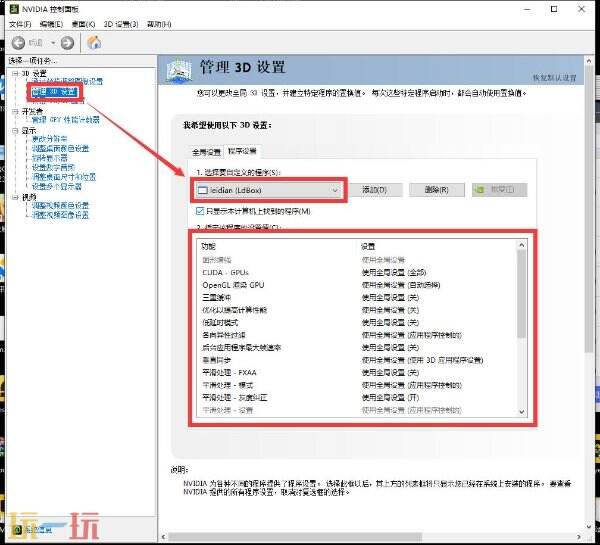Click the horizontal scrollbar right arrow

579,537
